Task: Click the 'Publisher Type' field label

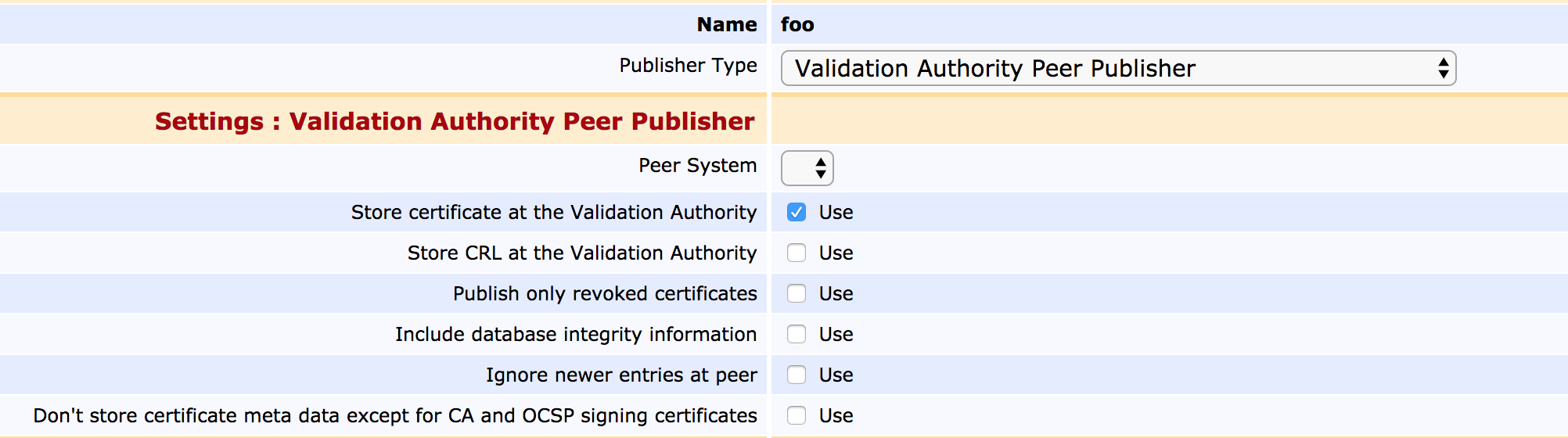Action: (x=688, y=66)
